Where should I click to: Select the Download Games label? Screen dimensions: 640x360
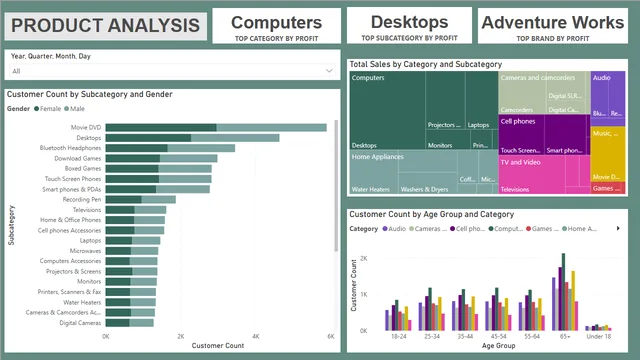[78, 158]
